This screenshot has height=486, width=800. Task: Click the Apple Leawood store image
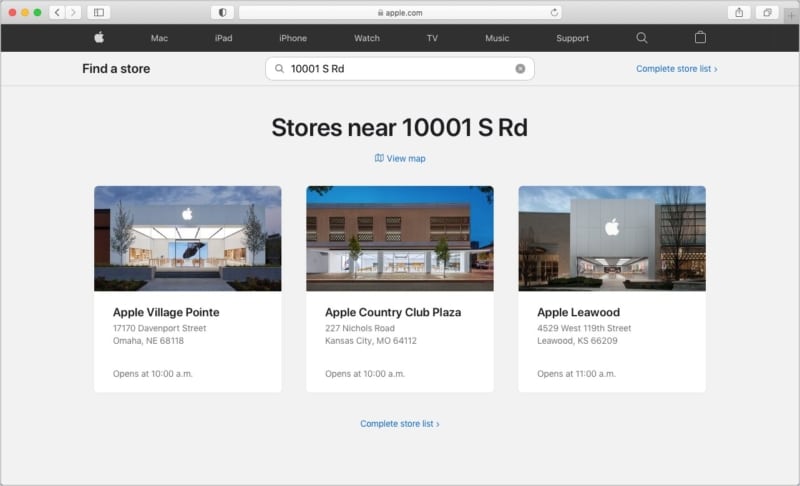coord(612,238)
